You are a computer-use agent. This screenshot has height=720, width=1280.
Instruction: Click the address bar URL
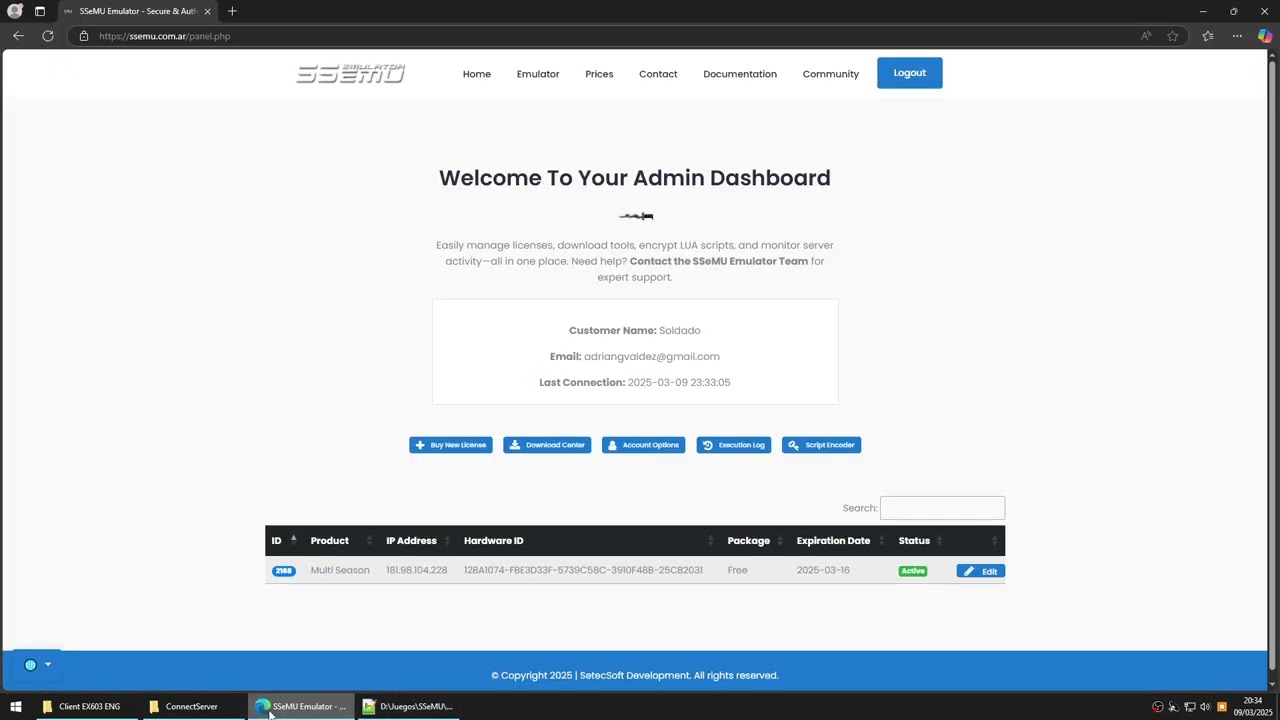coord(165,36)
